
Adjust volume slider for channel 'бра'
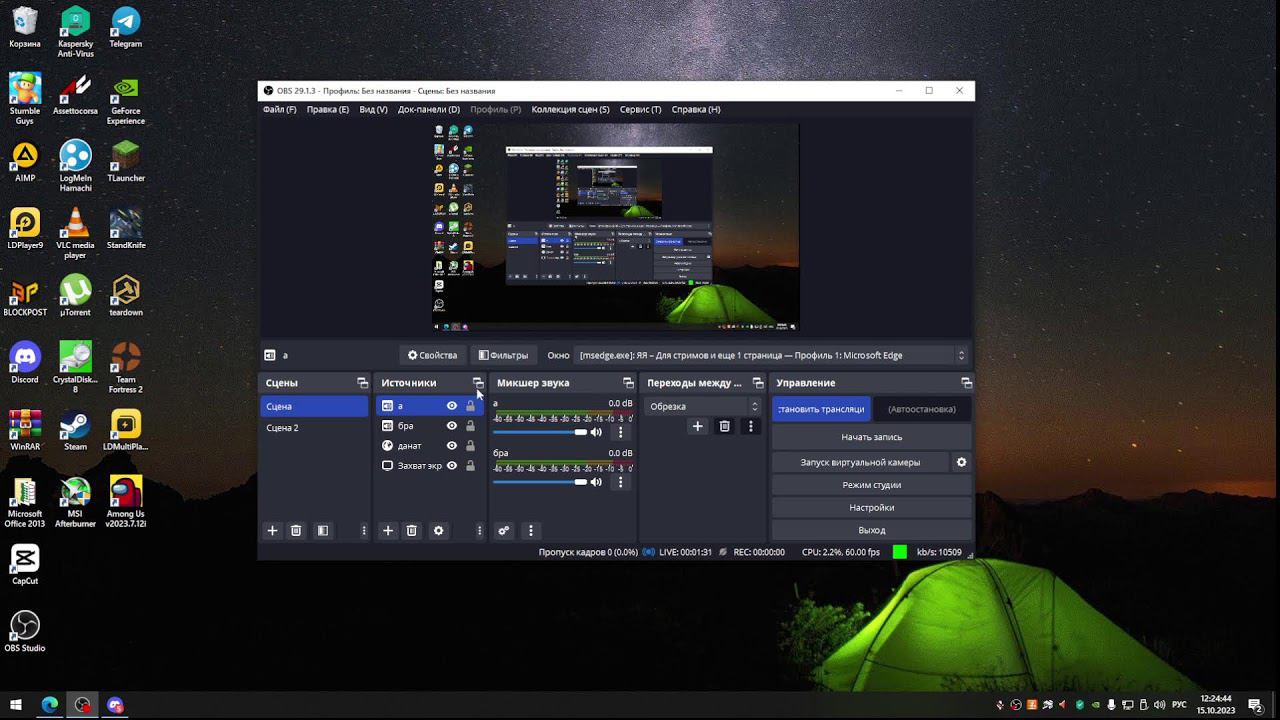(x=540, y=482)
